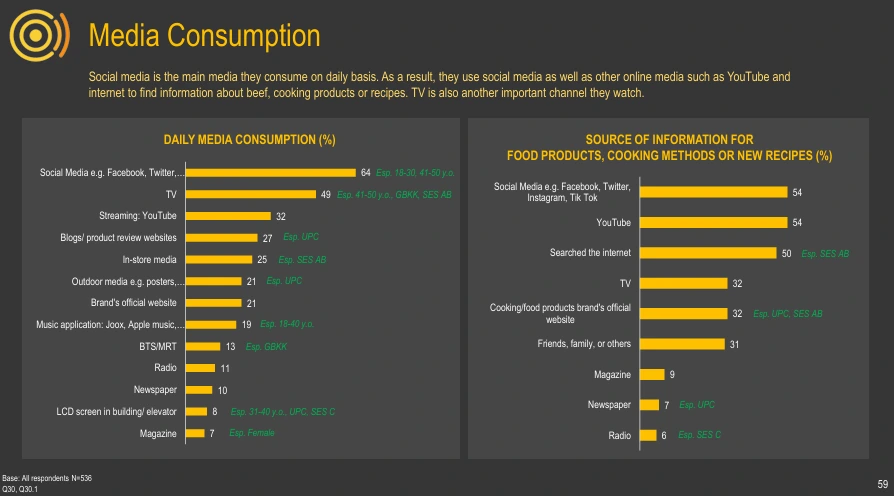
Task: Click the In-store media bar valued 25
Action: pyautogui.click(x=218, y=260)
